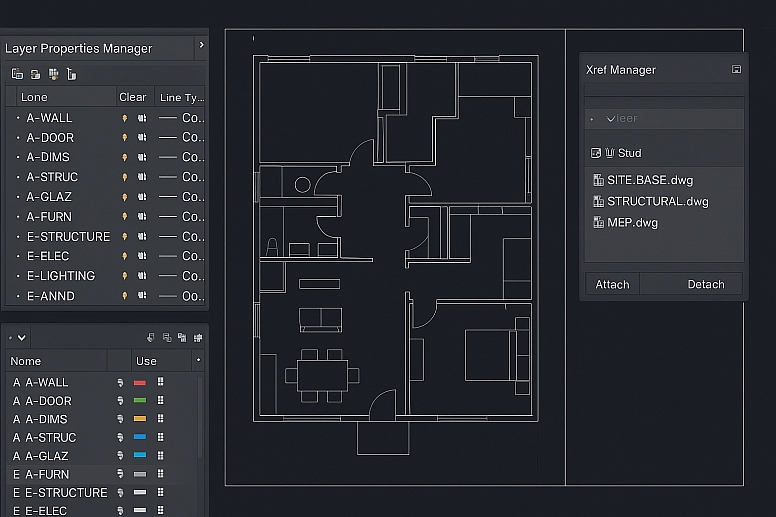Click the lower panel vertical scrollbar
The height and width of the screenshot is (517, 776).
coord(200,418)
